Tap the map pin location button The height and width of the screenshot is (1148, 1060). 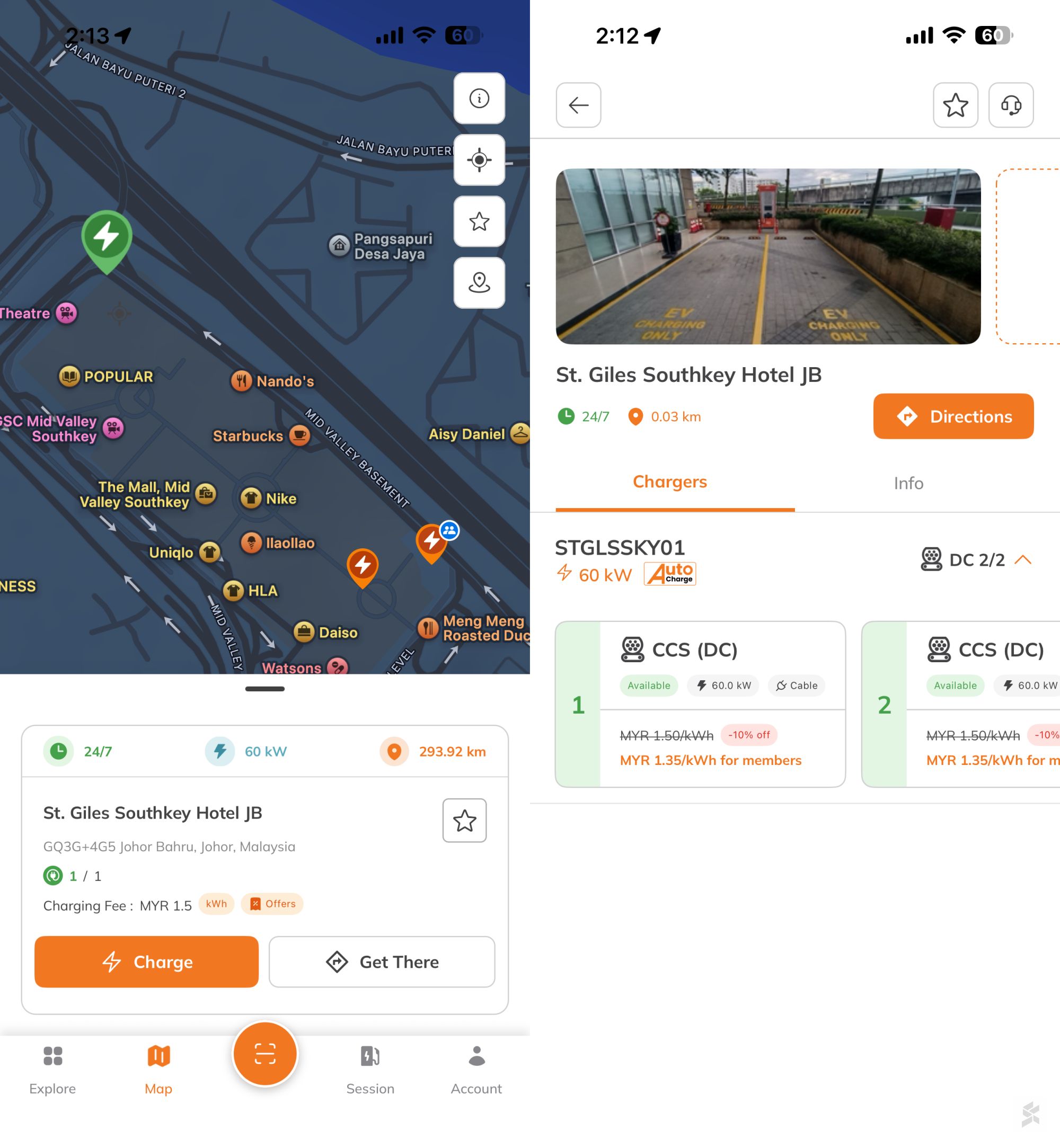[479, 283]
